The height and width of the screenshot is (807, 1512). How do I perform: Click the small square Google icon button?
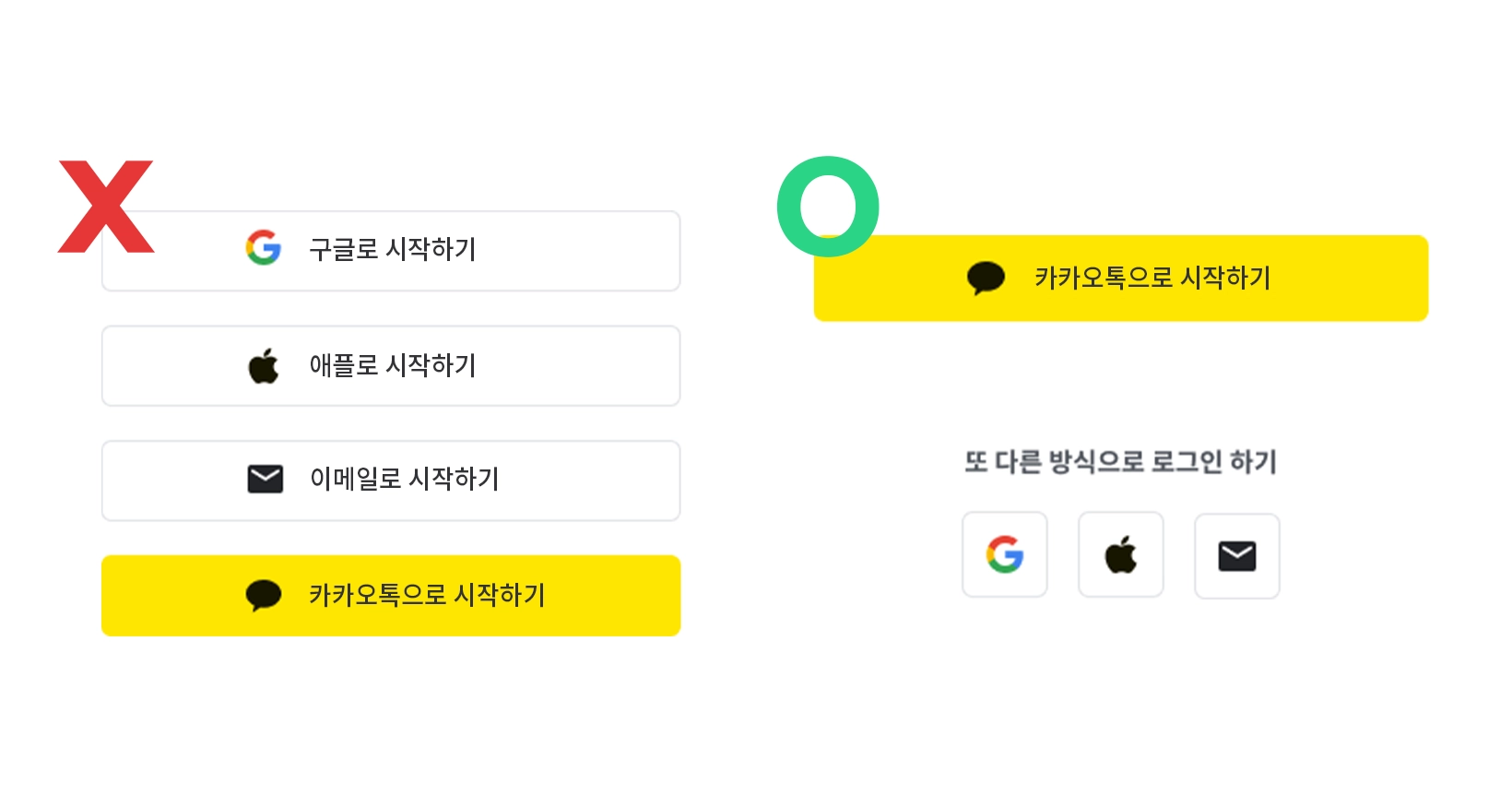pyautogui.click(x=1005, y=555)
